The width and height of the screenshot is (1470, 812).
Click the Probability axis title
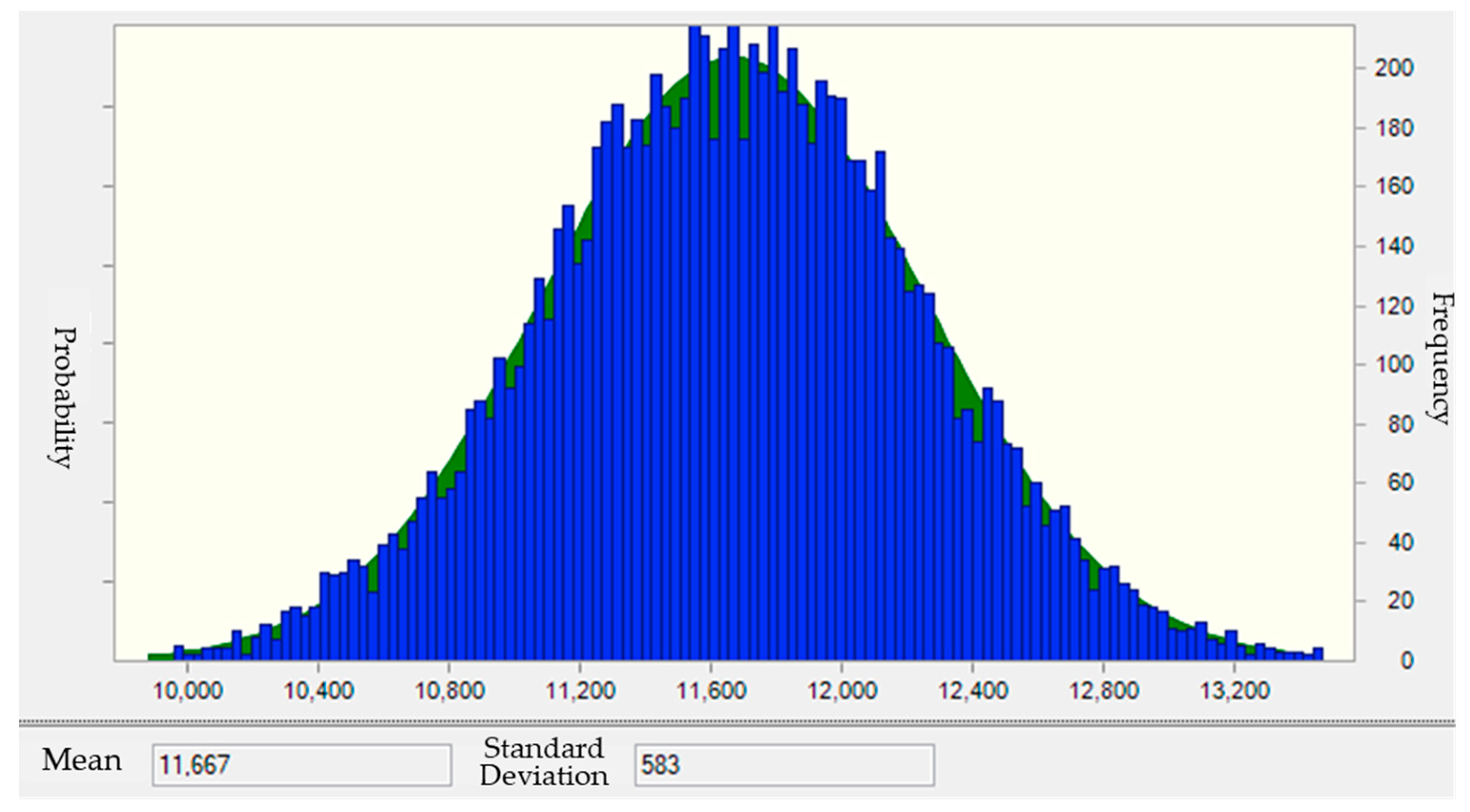[61, 397]
